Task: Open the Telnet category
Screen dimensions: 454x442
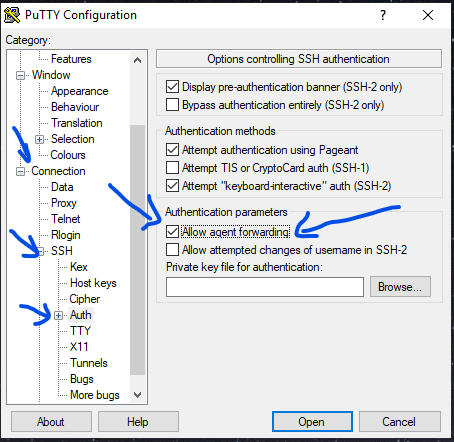Action: pos(65,219)
